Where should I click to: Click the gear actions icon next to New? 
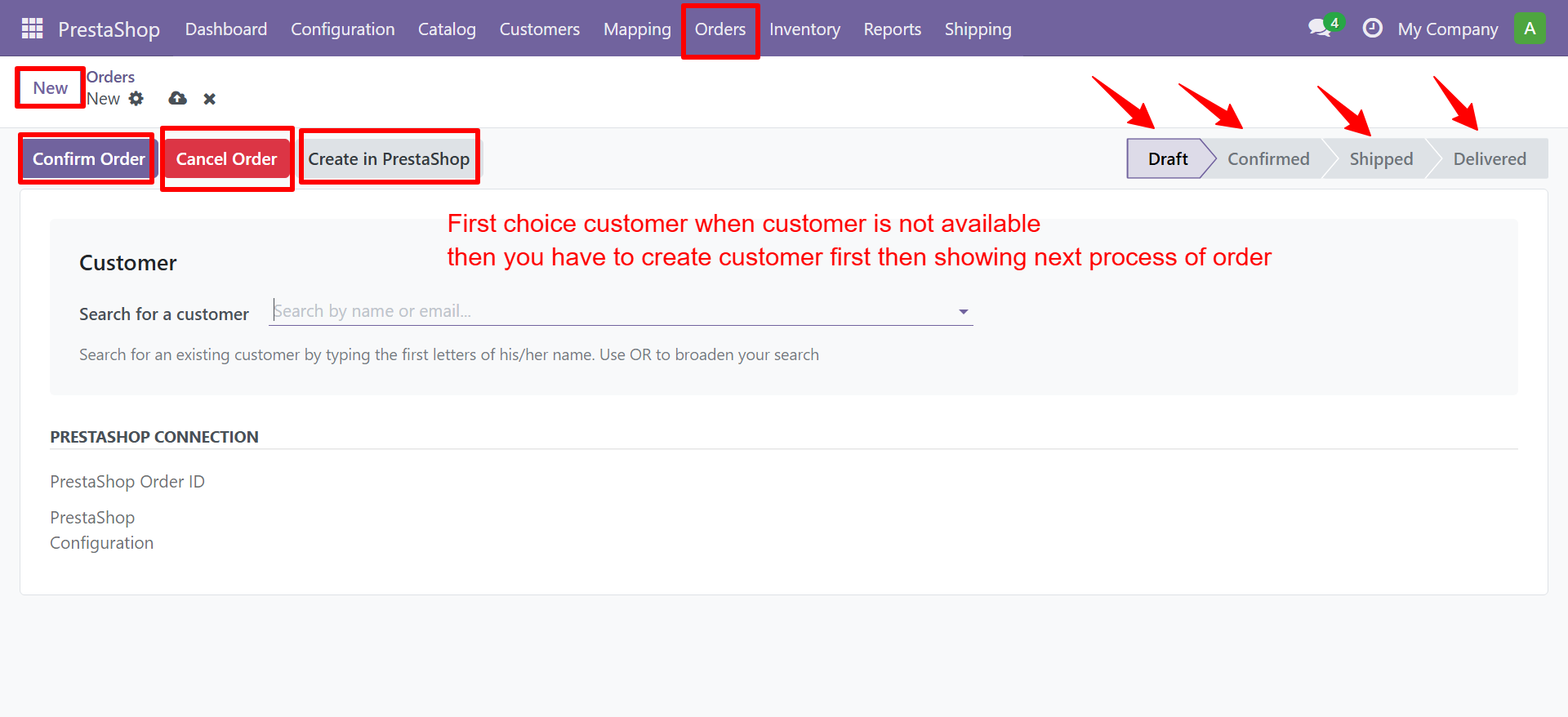pyautogui.click(x=136, y=99)
